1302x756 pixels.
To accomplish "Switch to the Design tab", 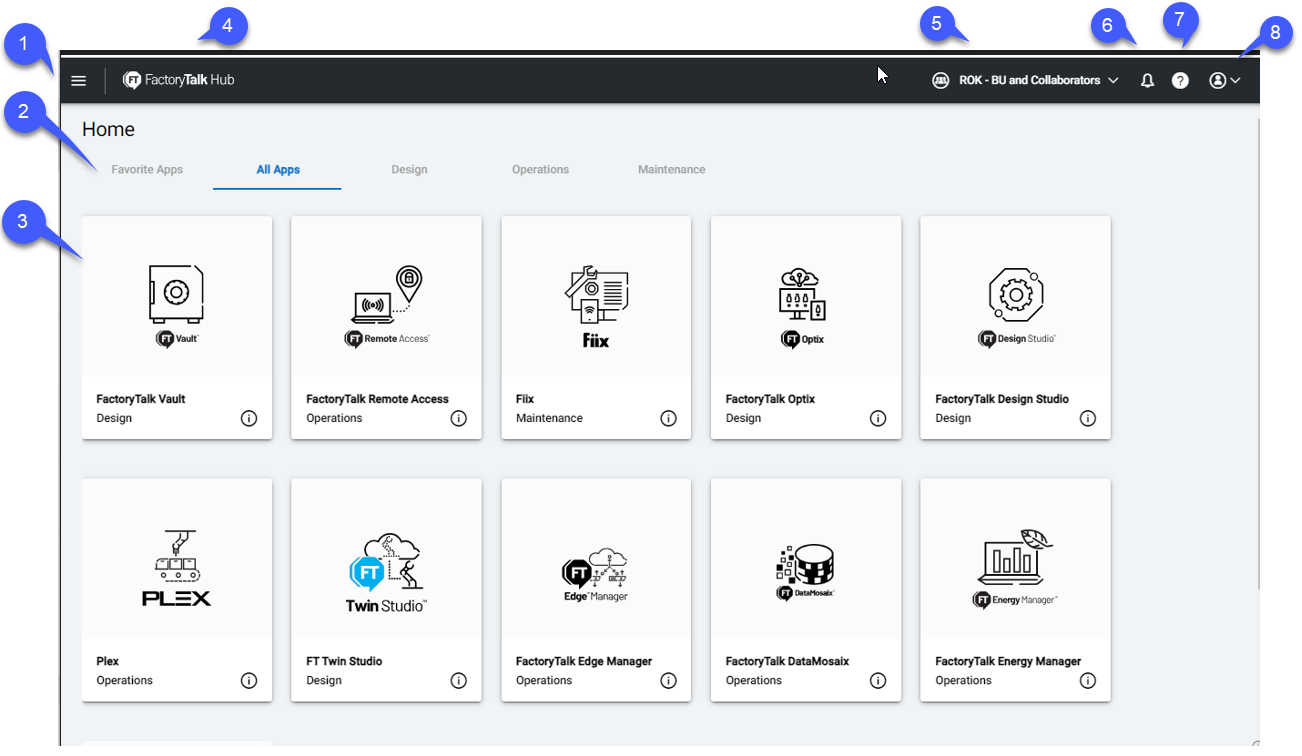I will click(x=409, y=170).
